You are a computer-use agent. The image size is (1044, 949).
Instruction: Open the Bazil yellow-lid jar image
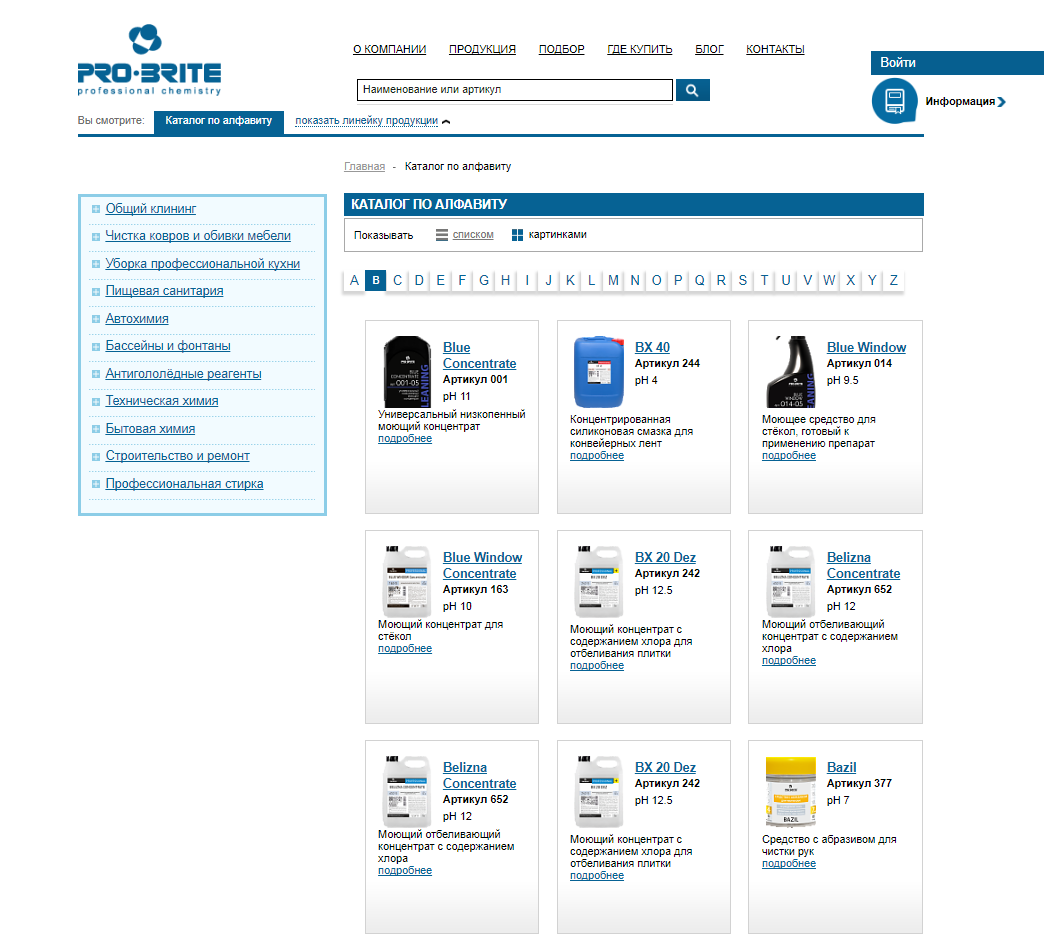coord(791,792)
